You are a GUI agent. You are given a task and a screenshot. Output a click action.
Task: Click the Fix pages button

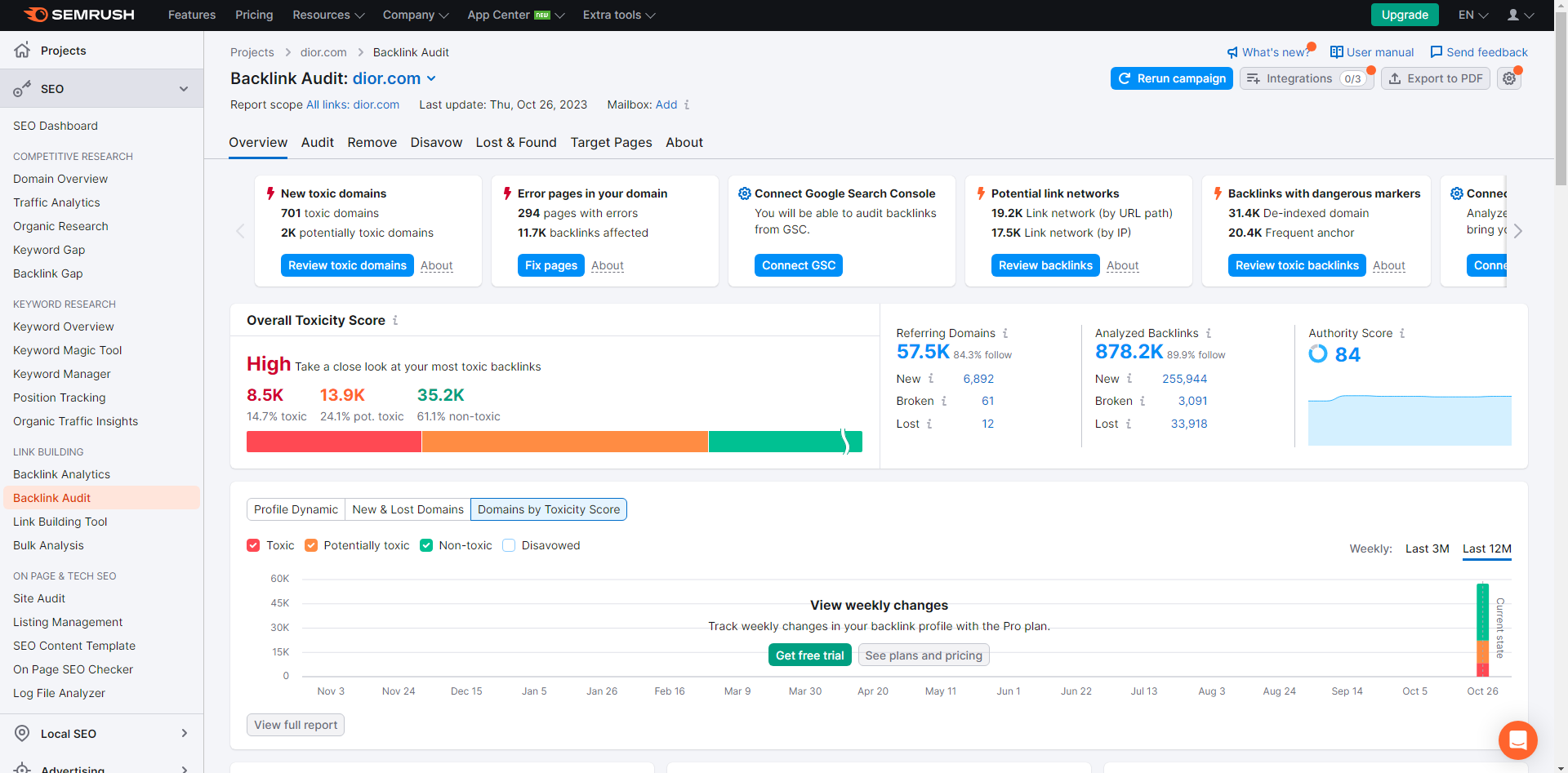[x=550, y=265]
